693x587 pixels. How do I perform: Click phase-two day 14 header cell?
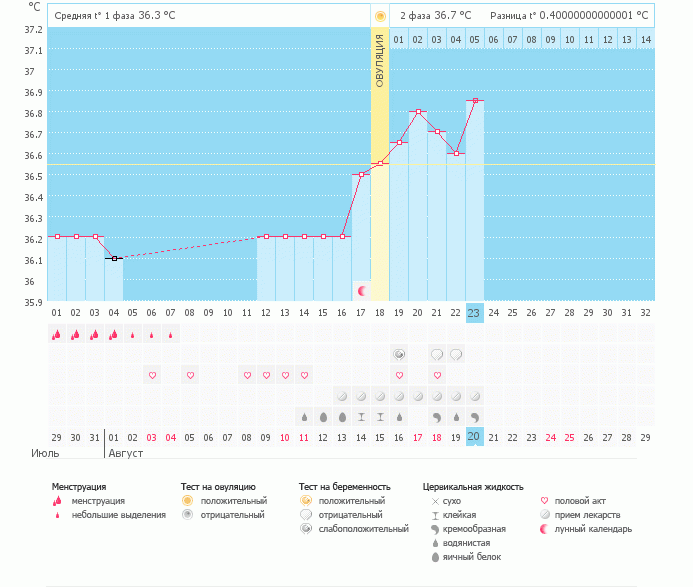click(x=646, y=40)
